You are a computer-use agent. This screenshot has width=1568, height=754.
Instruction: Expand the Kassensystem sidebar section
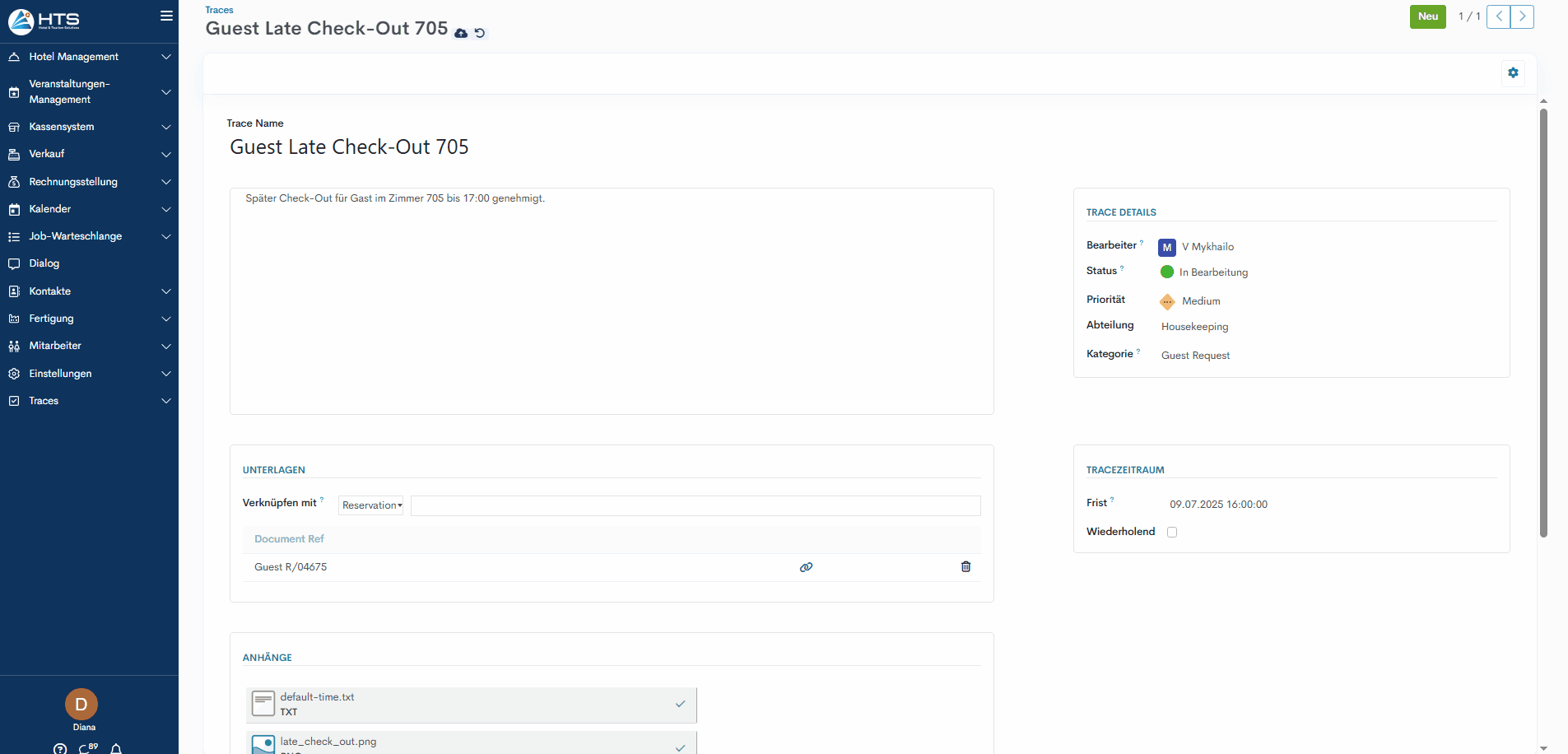[89, 127]
